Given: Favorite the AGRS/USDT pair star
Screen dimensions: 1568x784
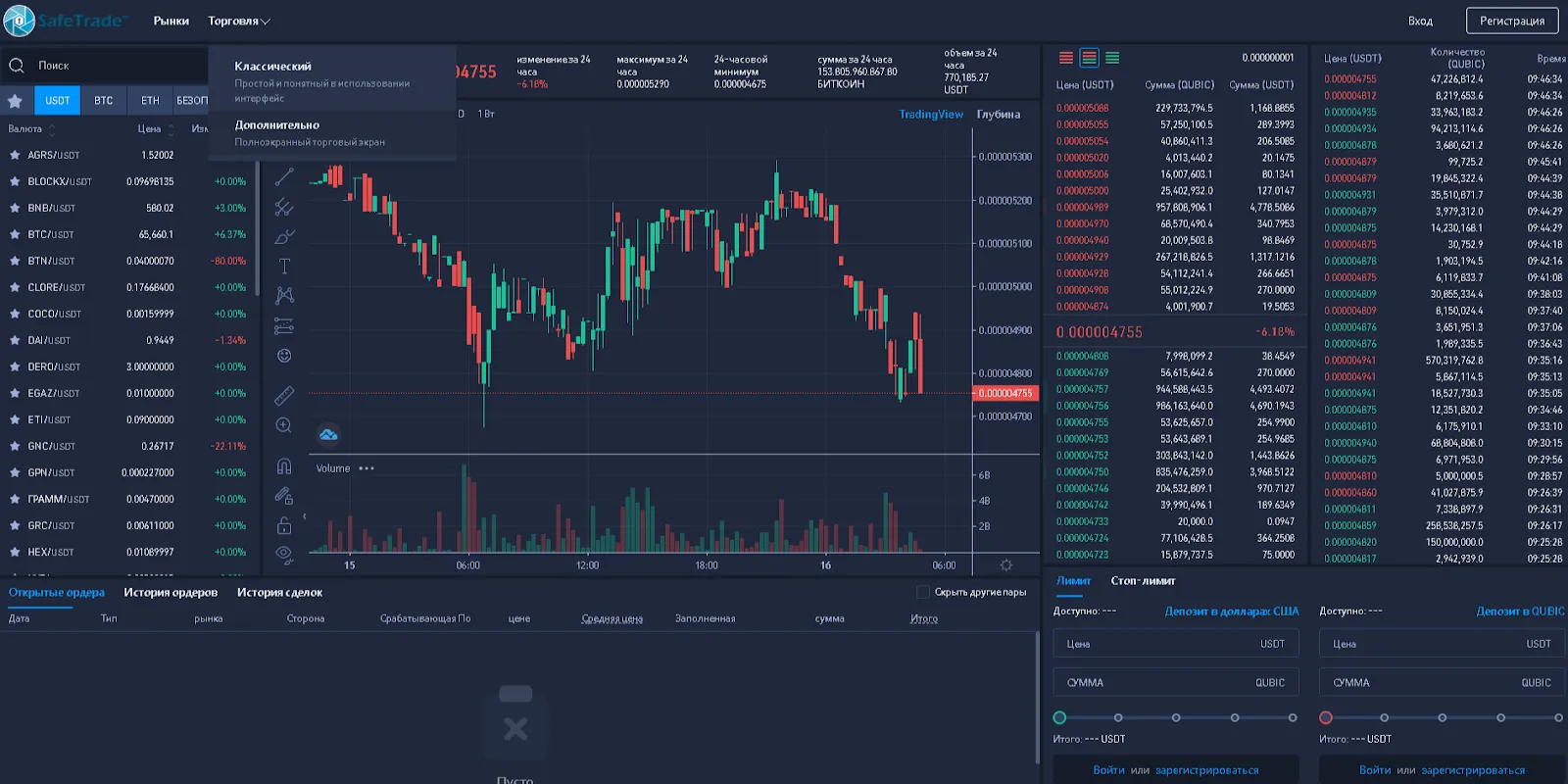Looking at the screenshot, I should [15, 155].
